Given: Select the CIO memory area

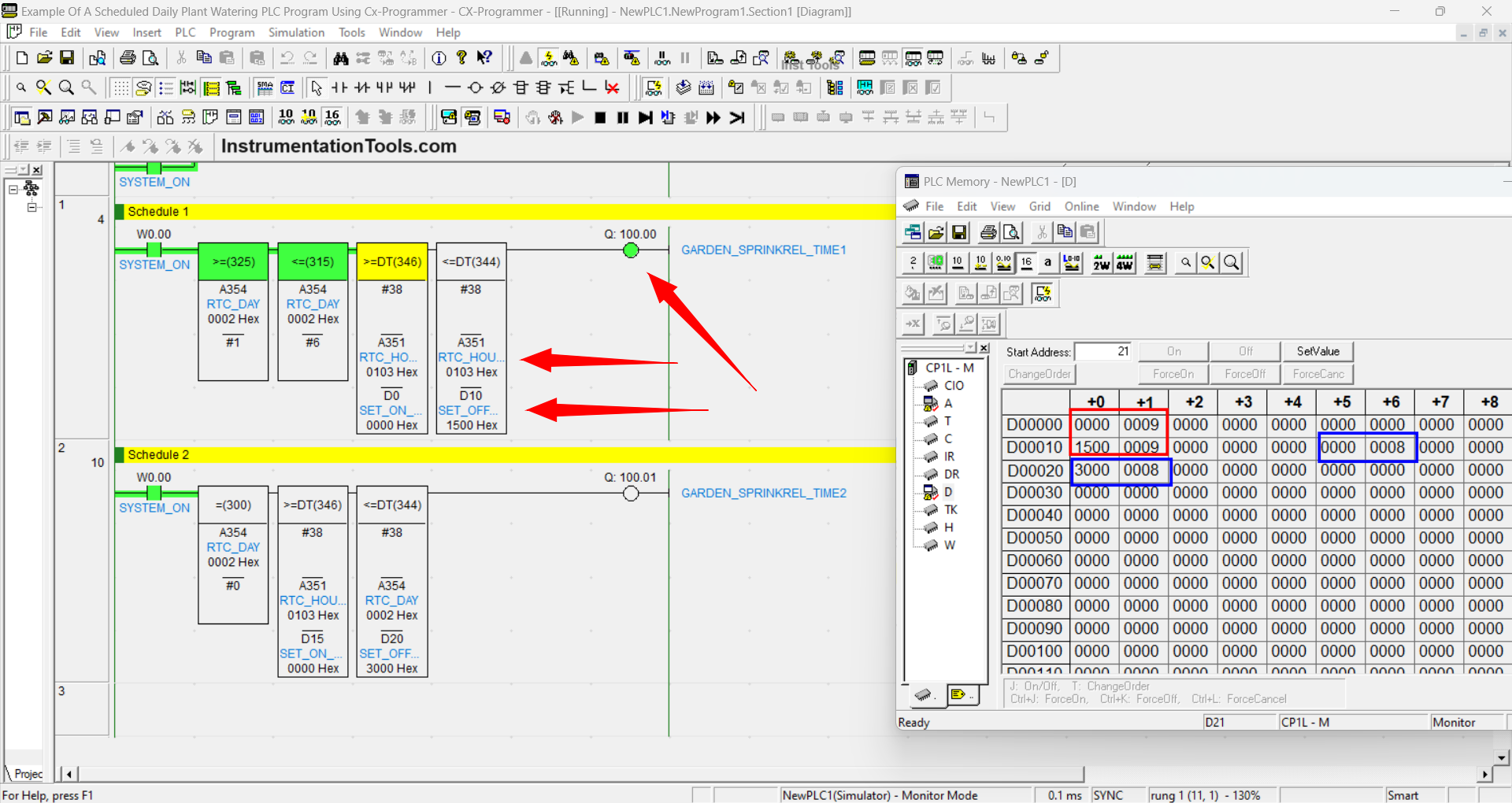Looking at the screenshot, I should click(x=954, y=385).
